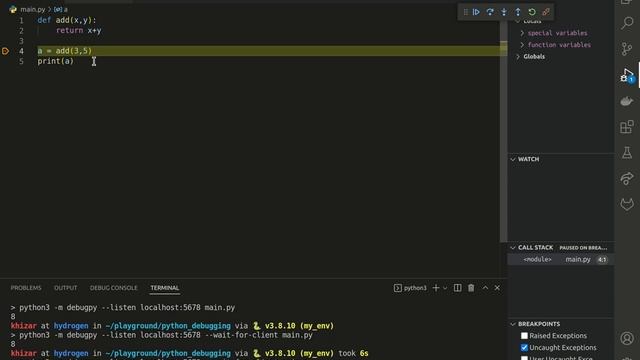Create a new terminal with plus icon
Screen dimensions: 640x360
[436, 288]
